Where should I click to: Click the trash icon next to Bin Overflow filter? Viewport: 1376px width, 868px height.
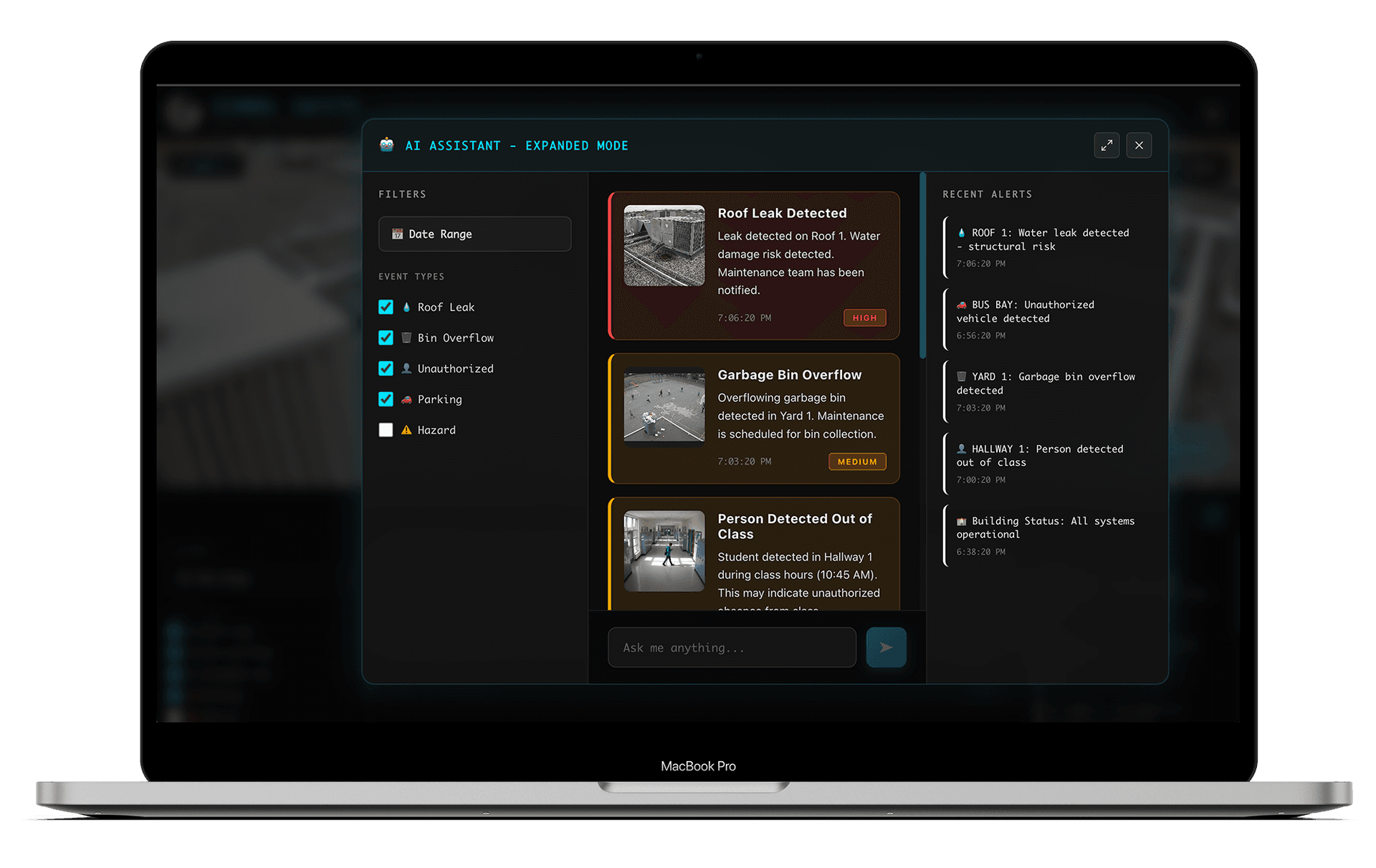coord(406,338)
